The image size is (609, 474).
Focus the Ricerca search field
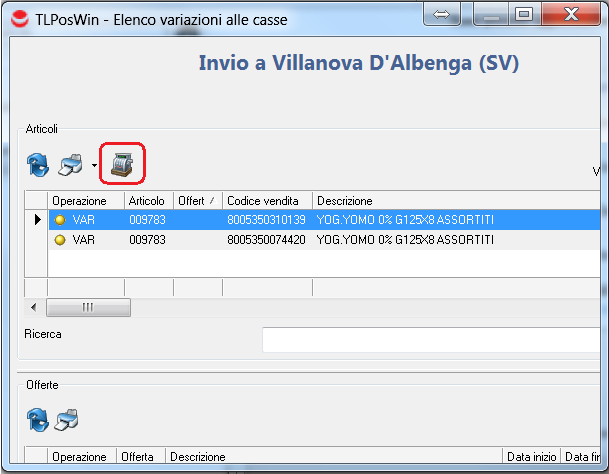point(431,340)
